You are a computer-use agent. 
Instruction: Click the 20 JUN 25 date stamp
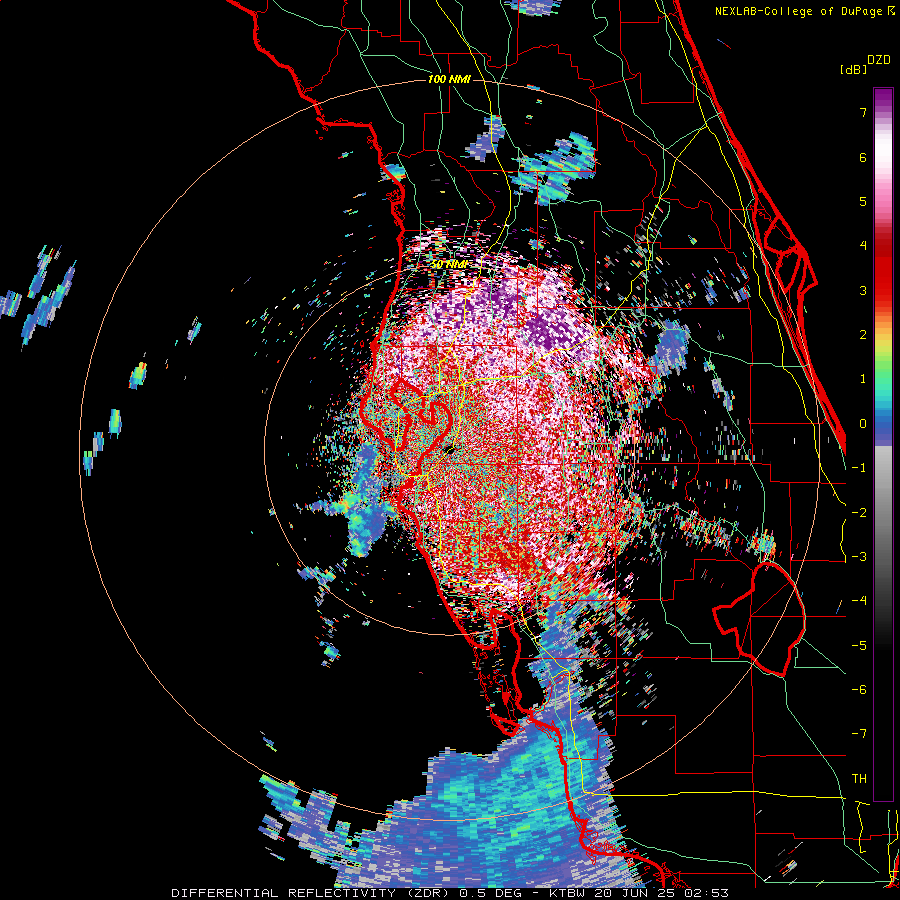633,893
